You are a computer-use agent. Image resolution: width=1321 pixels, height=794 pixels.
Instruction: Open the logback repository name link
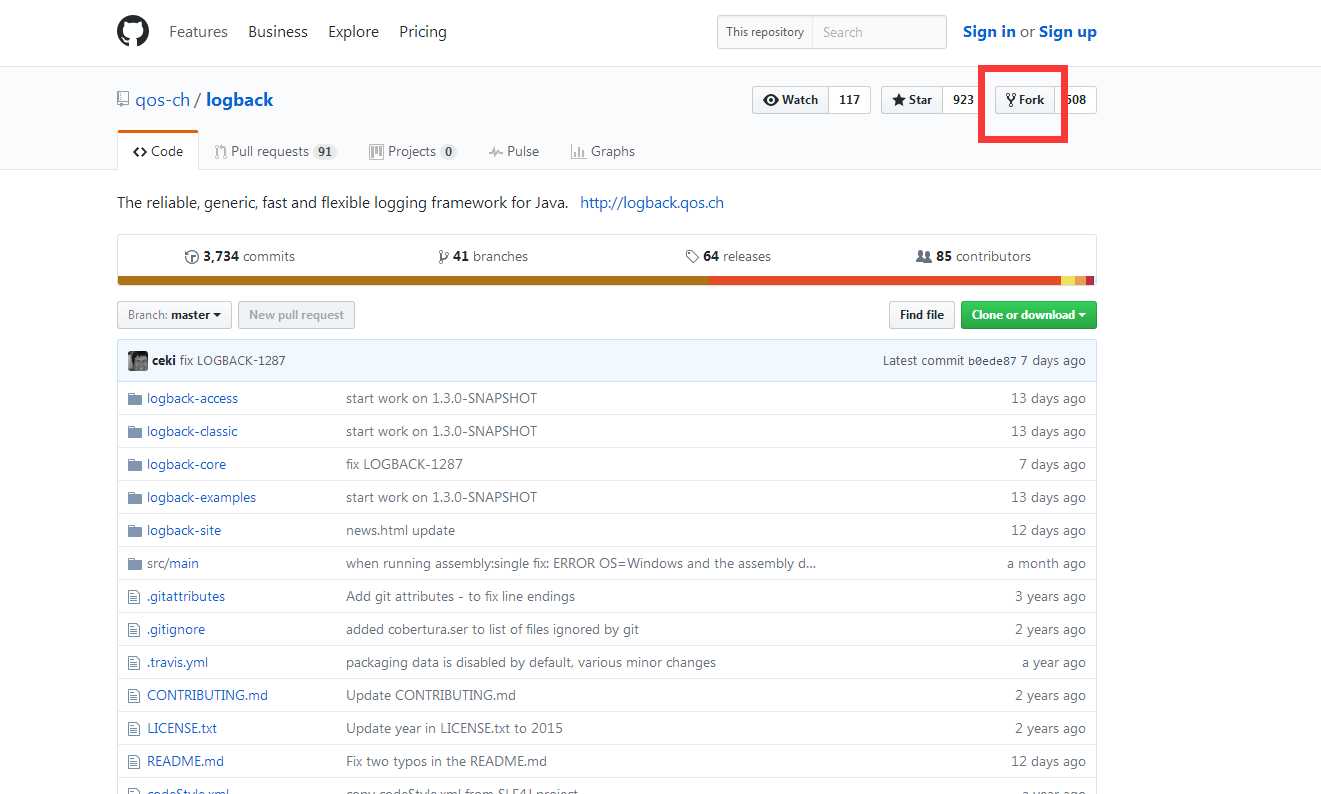click(240, 100)
